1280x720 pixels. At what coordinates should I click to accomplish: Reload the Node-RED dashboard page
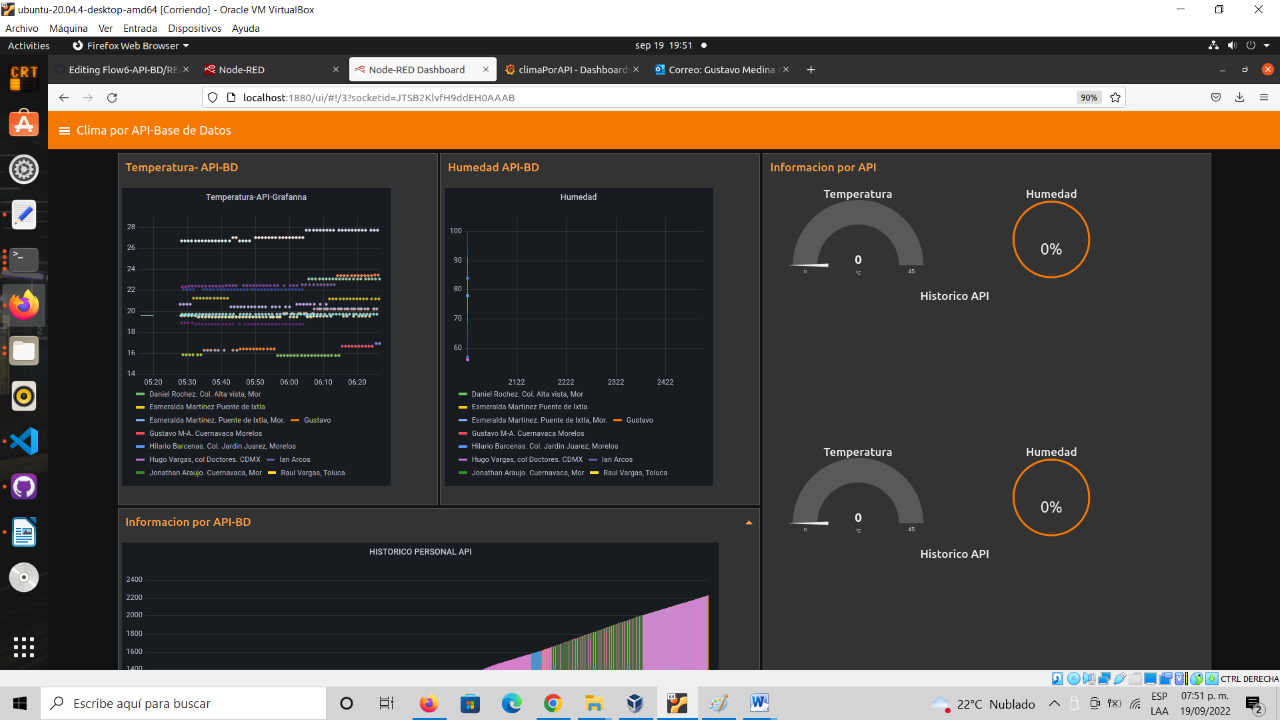tap(112, 97)
